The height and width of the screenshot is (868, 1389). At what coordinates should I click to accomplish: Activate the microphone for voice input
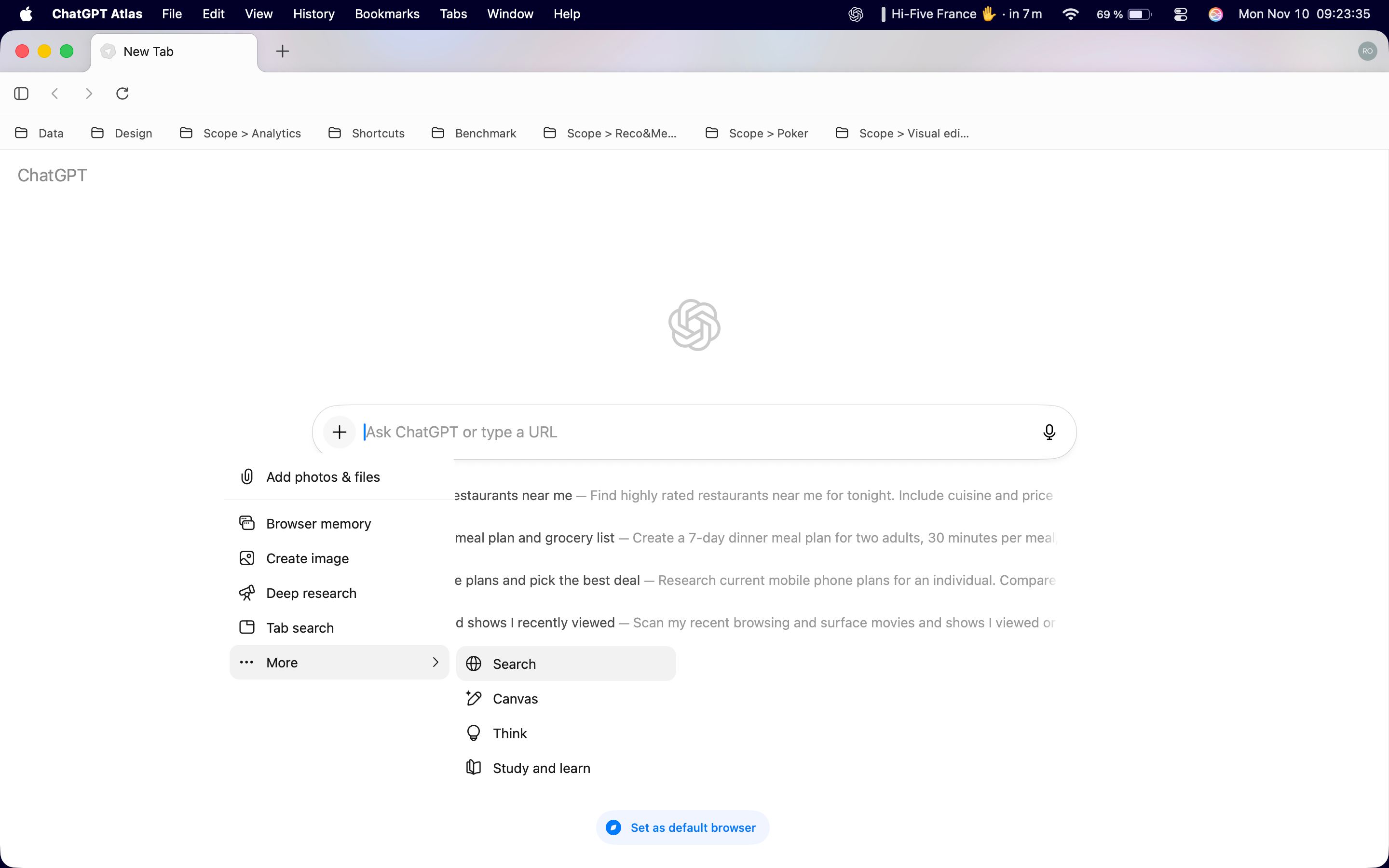click(x=1049, y=431)
